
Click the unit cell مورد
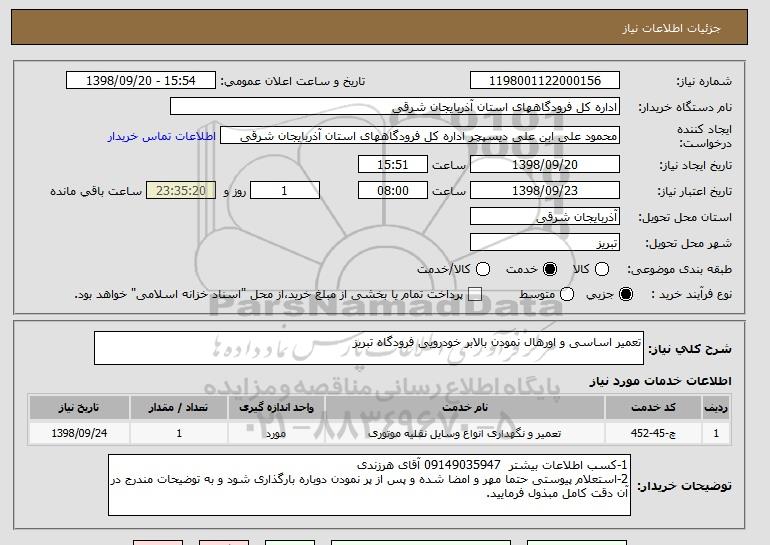(x=276, y=433)
